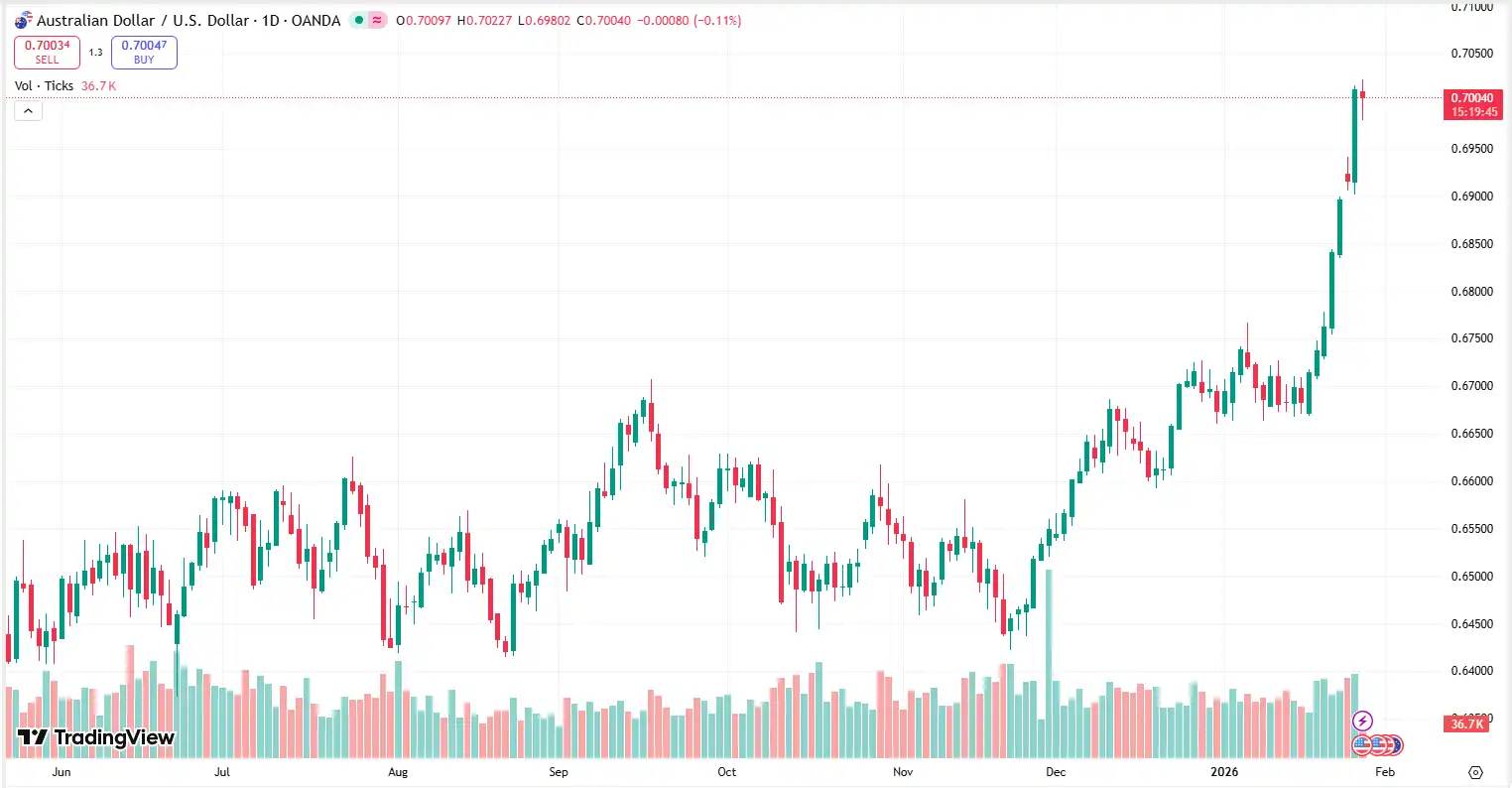Open the 1D timeframe selector
1512x788 pixels.
[x=269, y=19]
